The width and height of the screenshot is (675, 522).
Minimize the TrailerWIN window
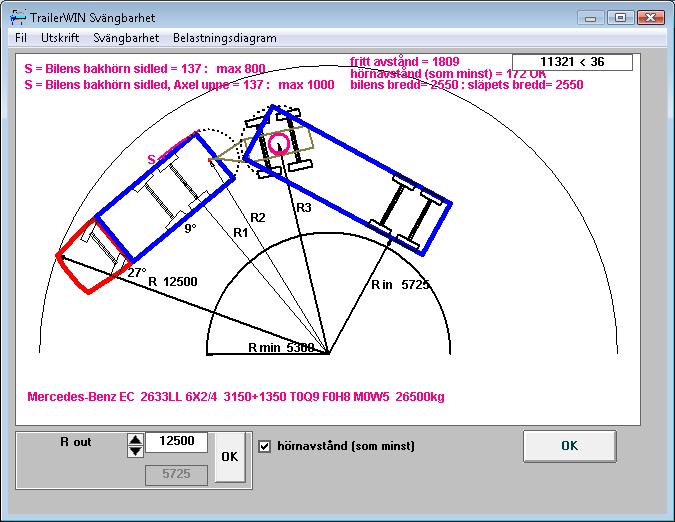(x=590, y=18)
